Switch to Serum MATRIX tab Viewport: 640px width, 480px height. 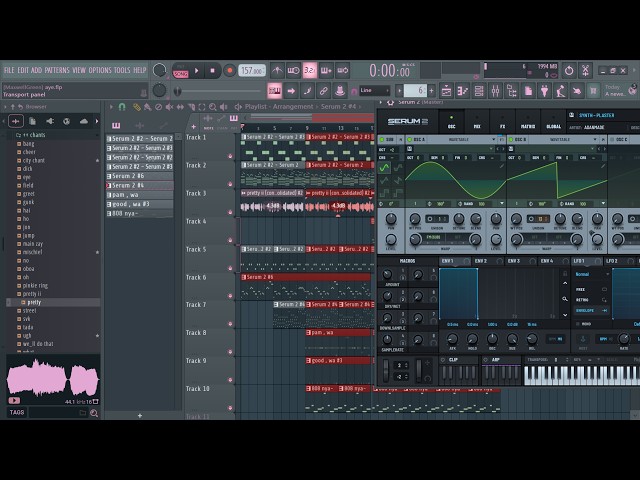[528, 122]
